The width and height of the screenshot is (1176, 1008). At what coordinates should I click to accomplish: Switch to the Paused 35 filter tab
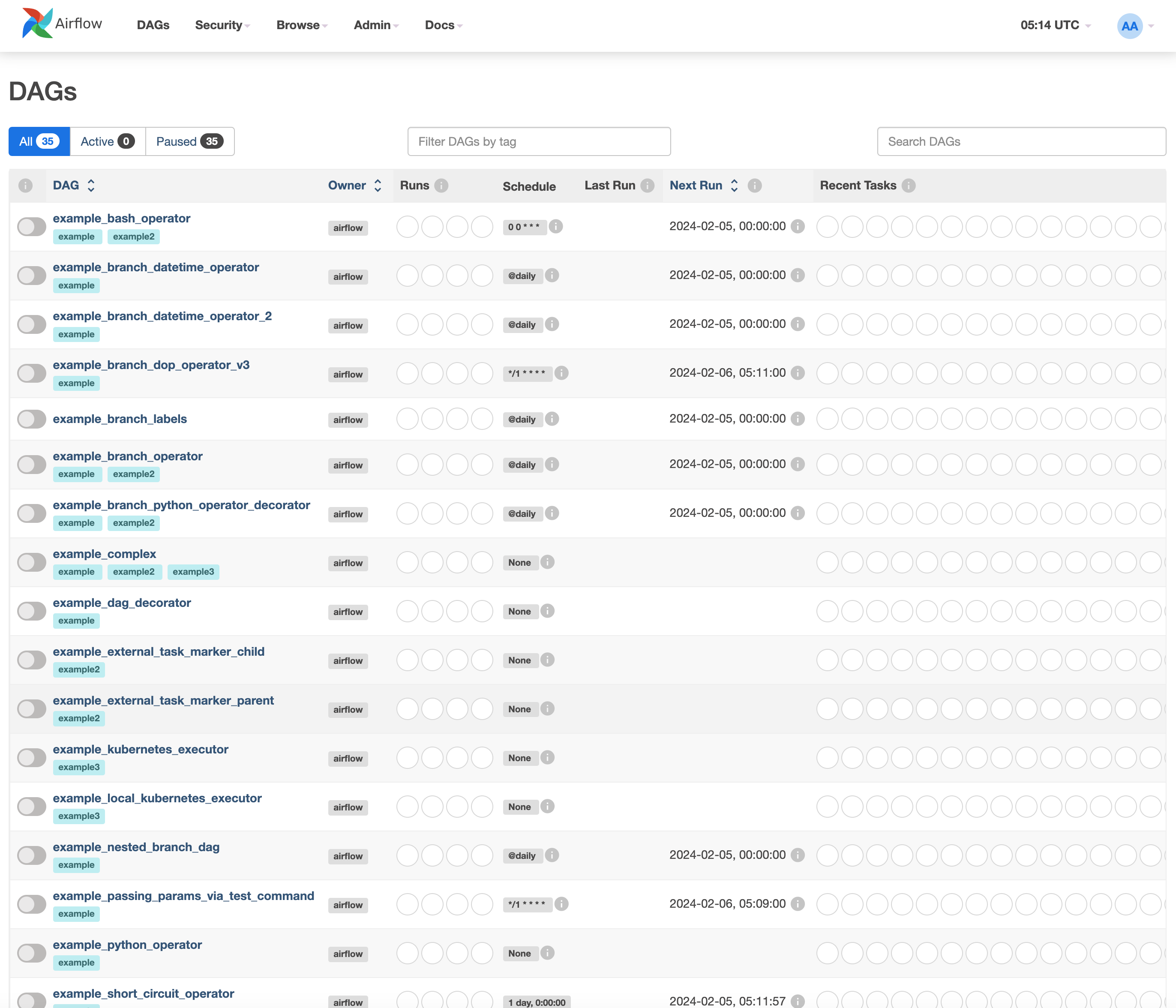pyautogui.click(x=189, y=141)
